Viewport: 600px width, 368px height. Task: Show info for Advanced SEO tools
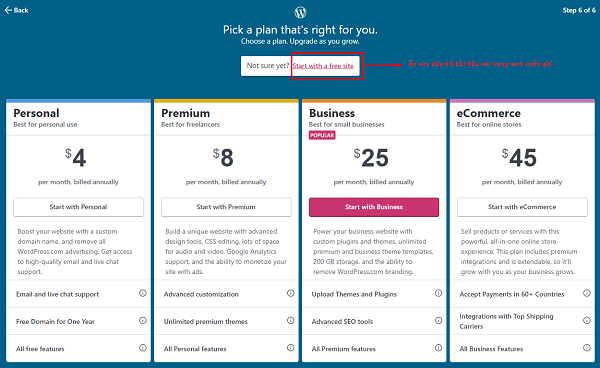[439, 320]
